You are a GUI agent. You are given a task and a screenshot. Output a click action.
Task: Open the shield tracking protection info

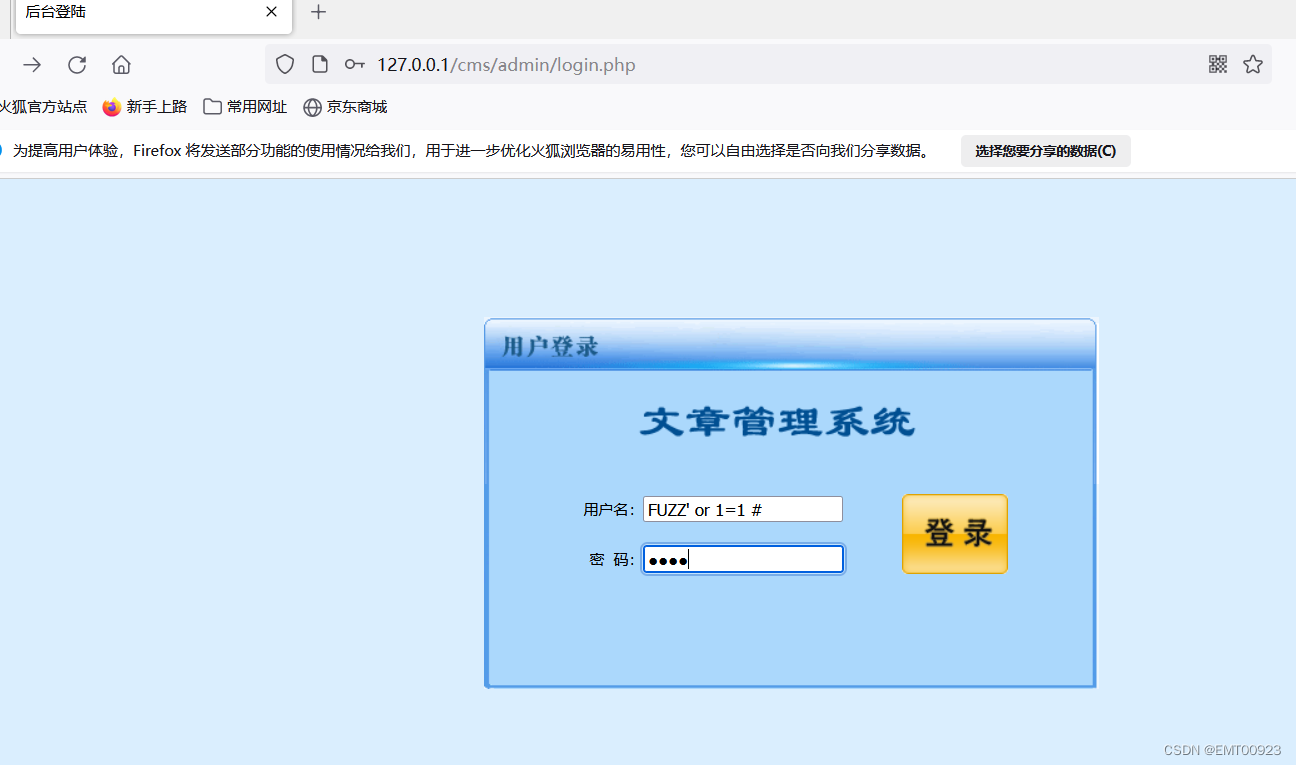[285, 64]
